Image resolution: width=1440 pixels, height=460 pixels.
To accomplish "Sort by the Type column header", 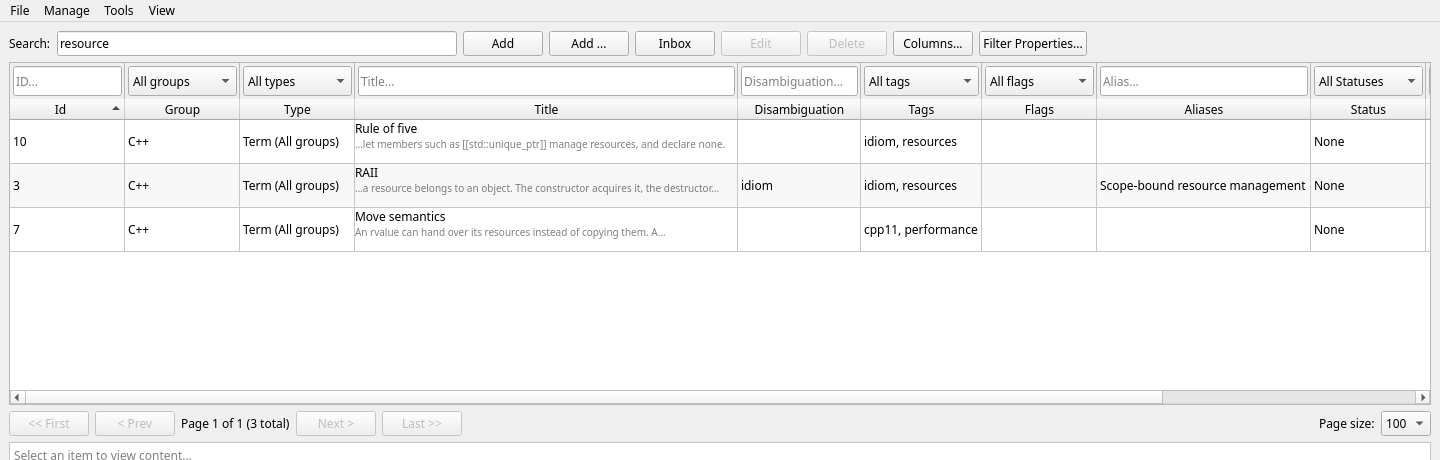I will pos(297,109).
